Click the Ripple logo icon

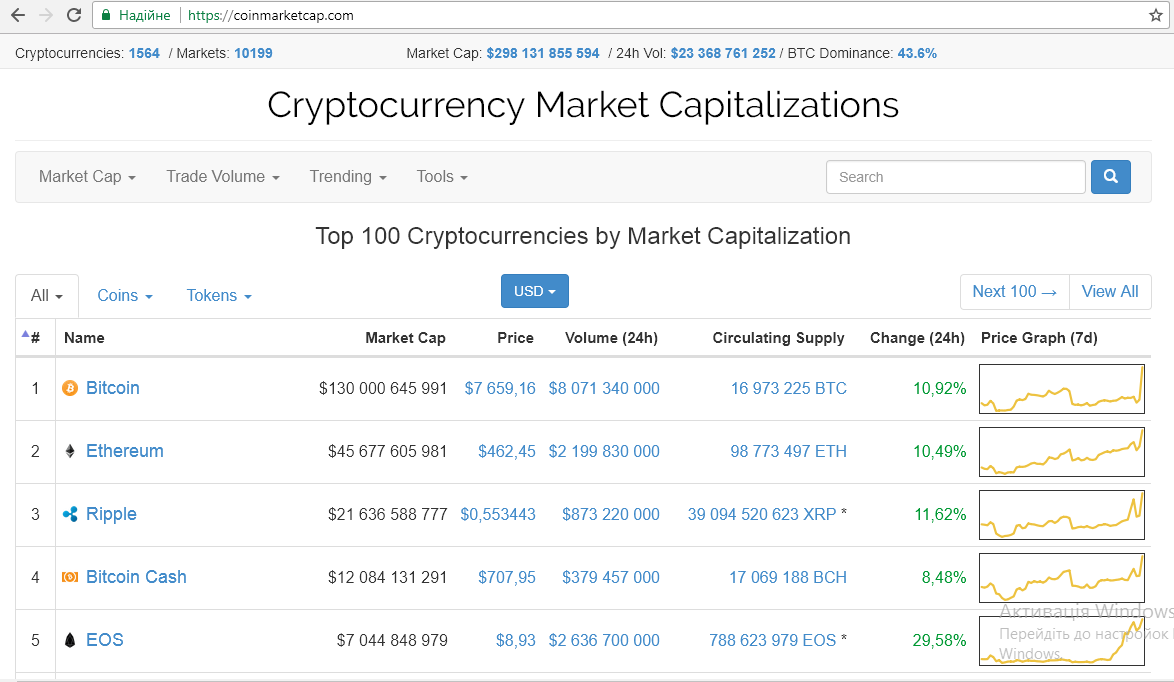[x=70, y=514]
